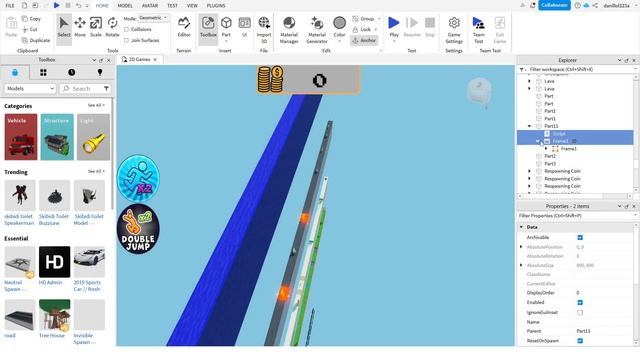This screenshot has height=360, width=640.
Task: Activate the Rotate tool
Action: tap(112, 27)
